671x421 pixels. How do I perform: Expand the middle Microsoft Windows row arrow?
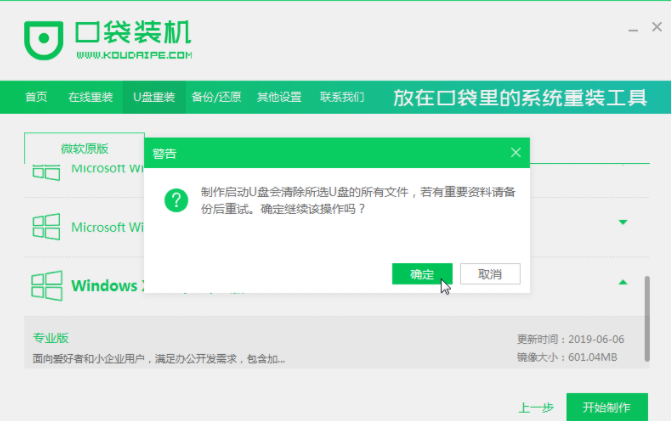point(623,222)
